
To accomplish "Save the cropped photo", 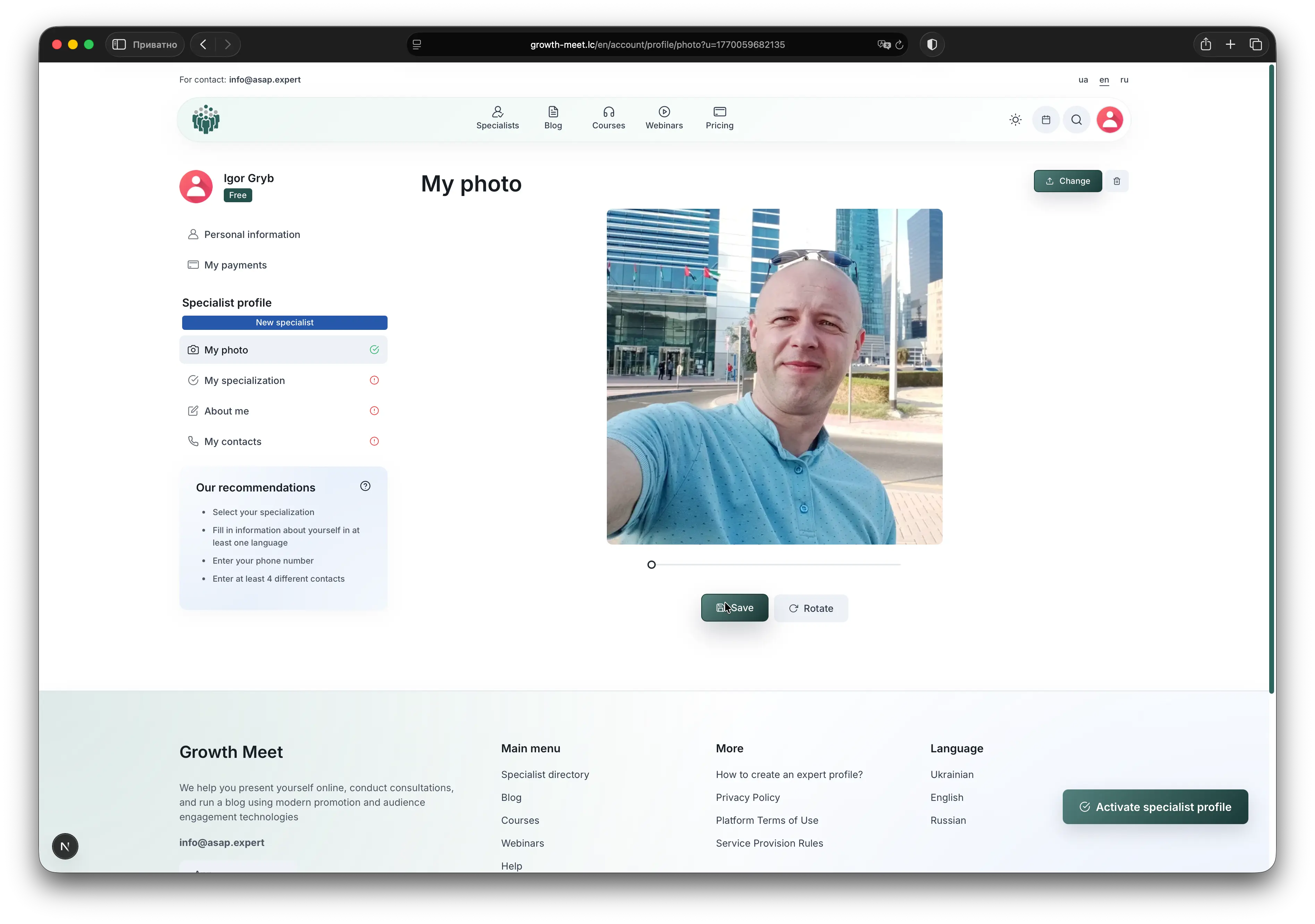I will coord(734,607).
